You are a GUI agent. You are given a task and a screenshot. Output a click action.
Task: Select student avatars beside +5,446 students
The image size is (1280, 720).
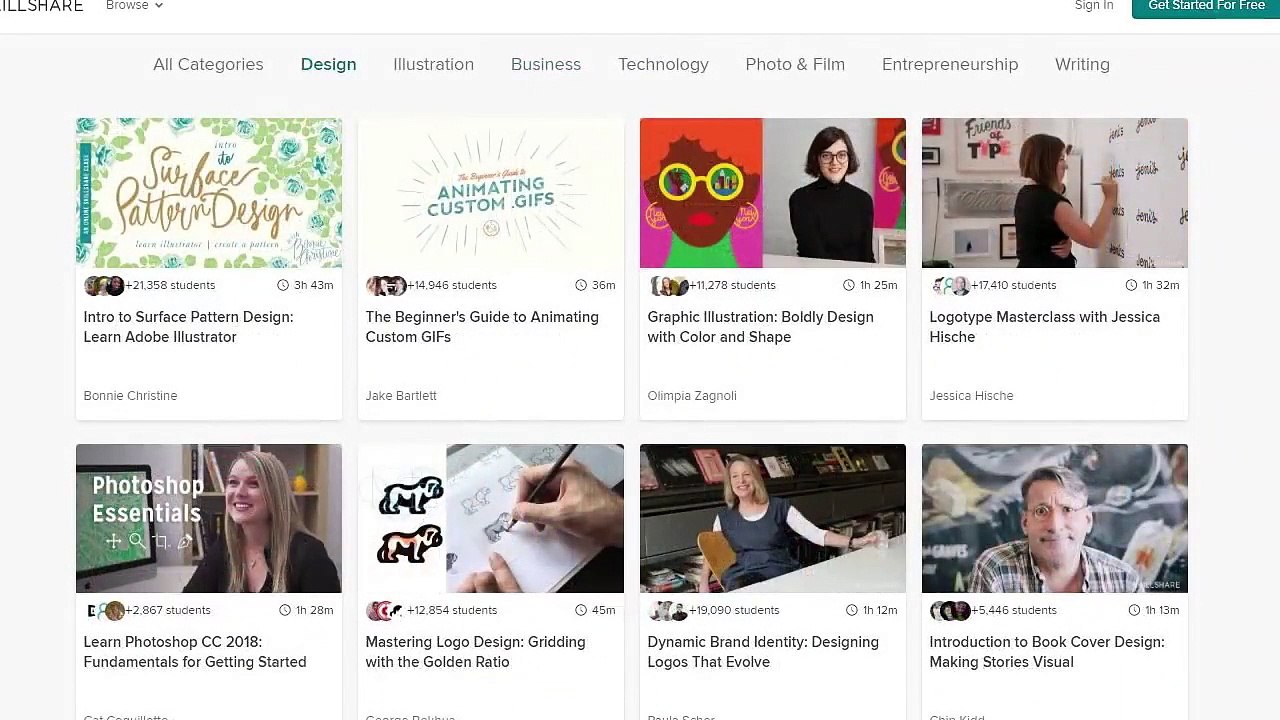(950, 610)
